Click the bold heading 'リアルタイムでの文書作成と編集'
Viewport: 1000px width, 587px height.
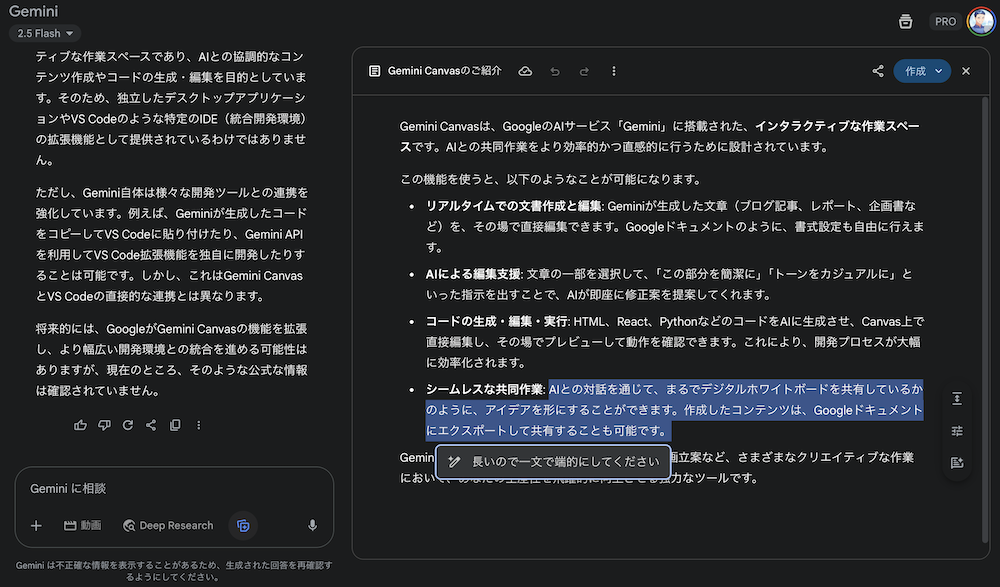(513, 206)
